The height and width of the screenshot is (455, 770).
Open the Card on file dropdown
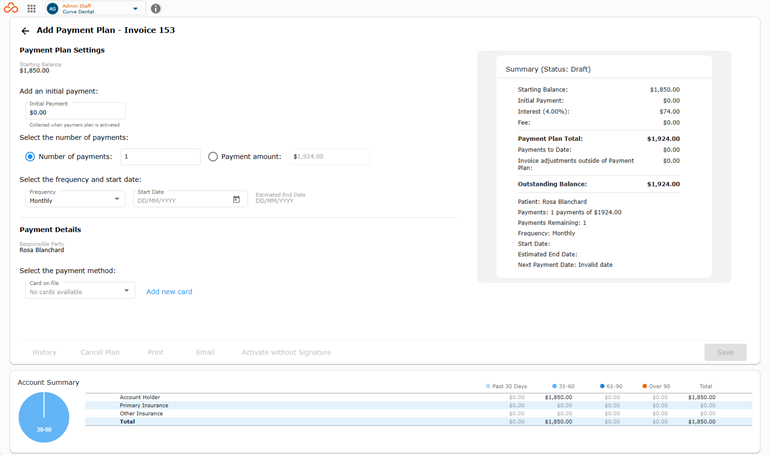coord(80,290)
